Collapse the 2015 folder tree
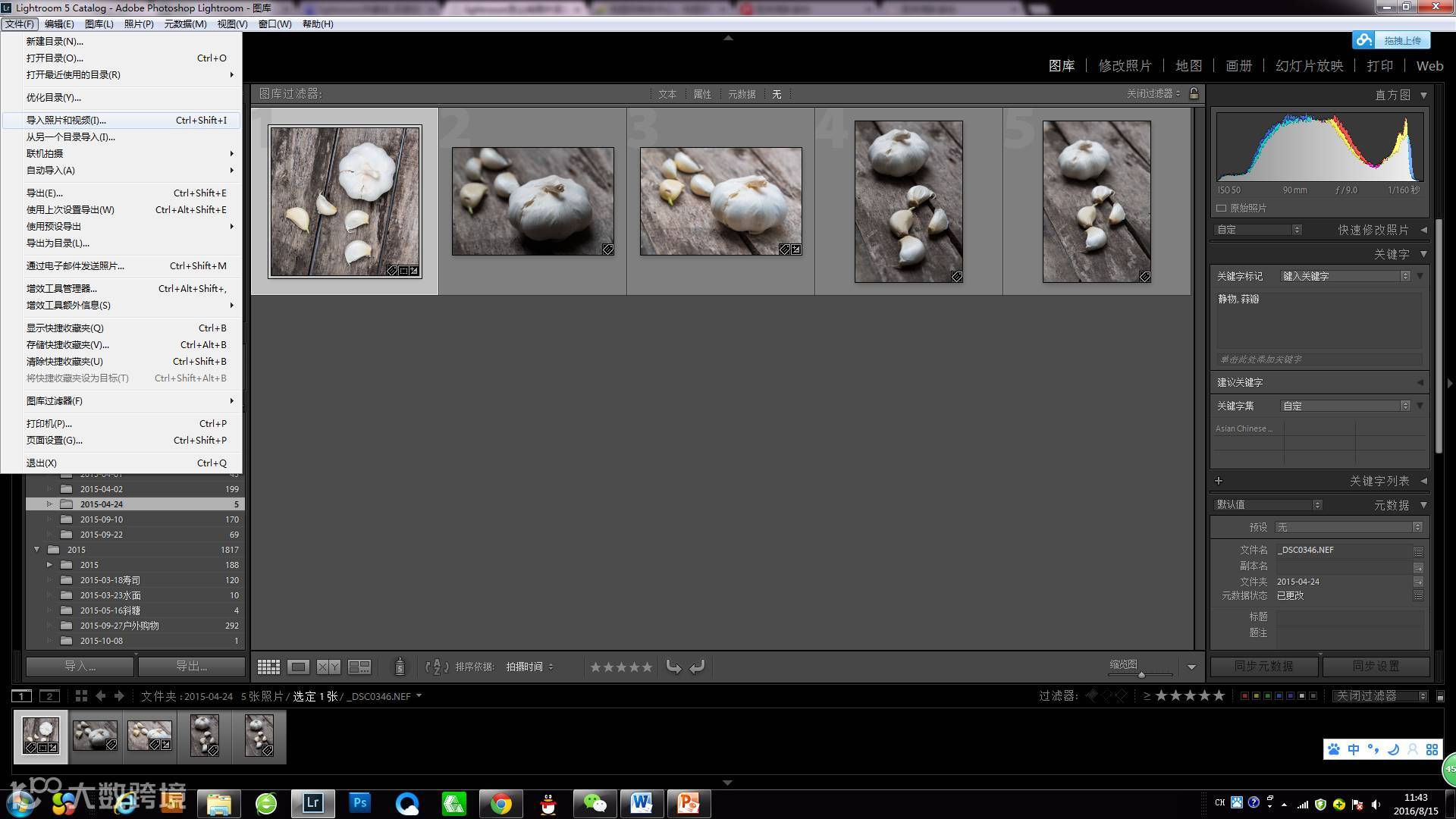This screenshot has width=1456, height=819. click(36, 550)
